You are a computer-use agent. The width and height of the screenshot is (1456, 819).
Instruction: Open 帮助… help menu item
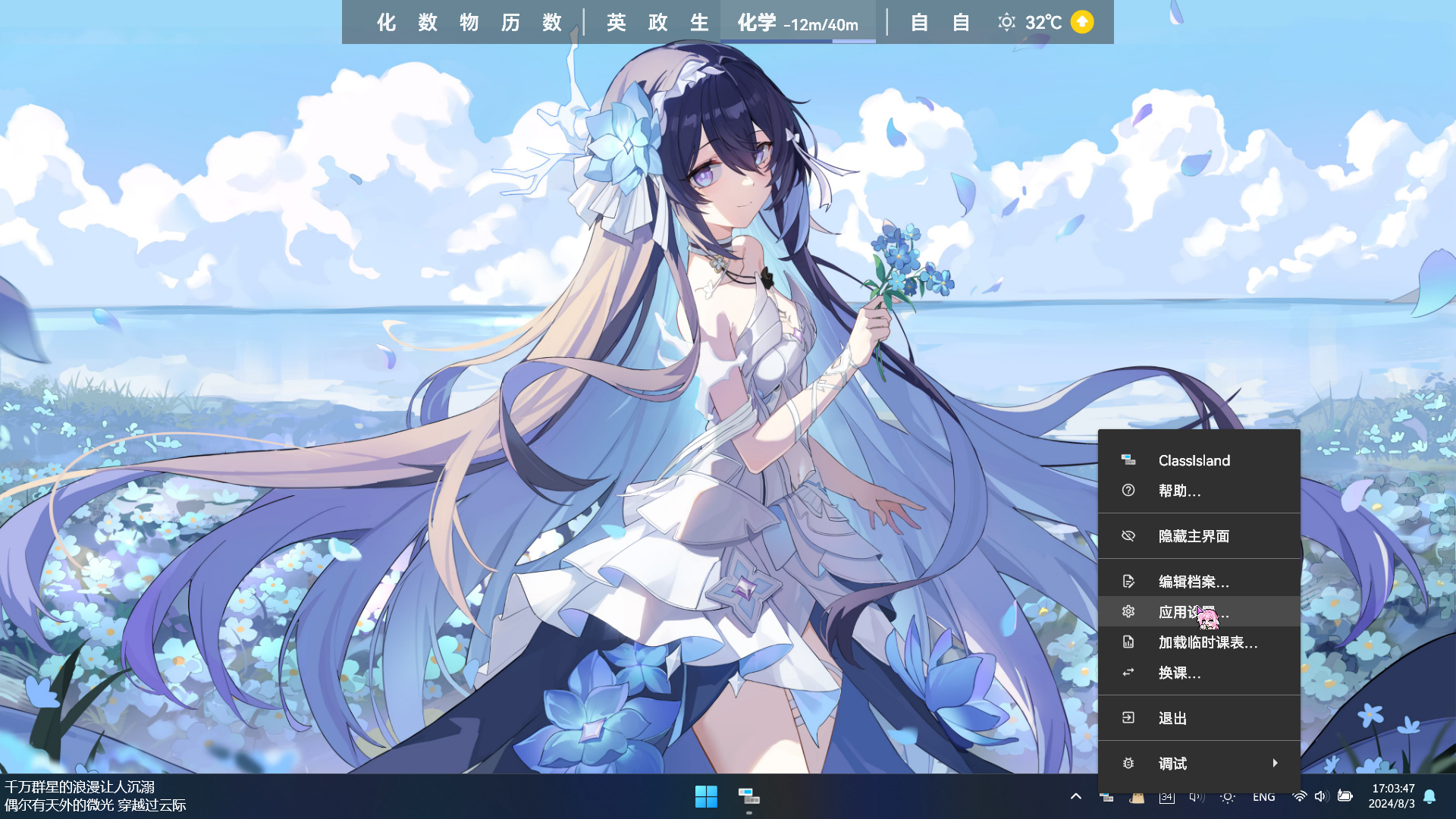pyautogui.click(x=1179, y=491)
